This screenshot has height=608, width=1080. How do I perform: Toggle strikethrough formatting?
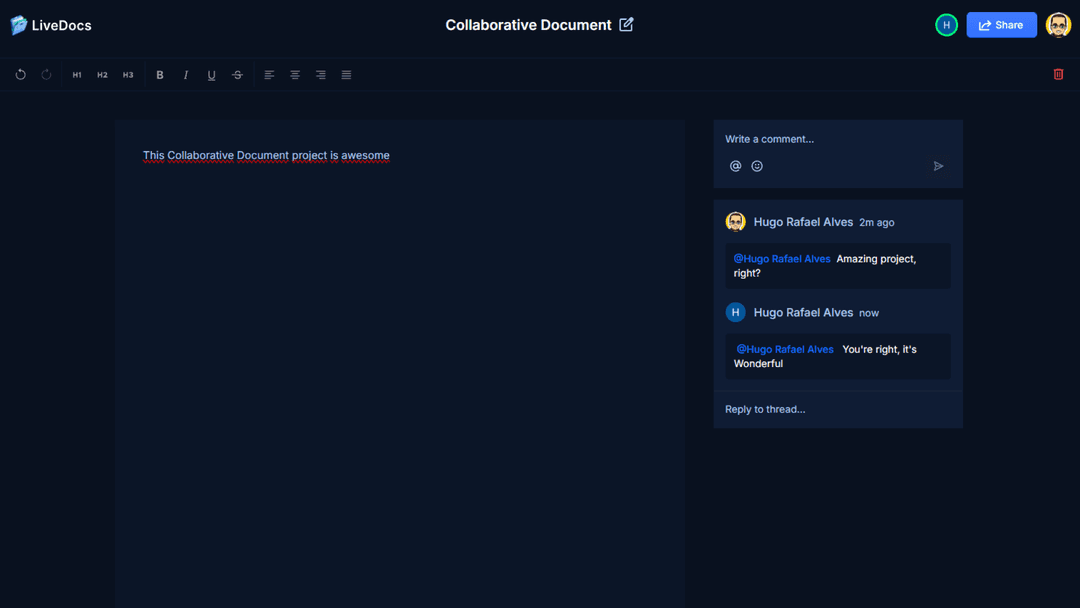[237, 74]
